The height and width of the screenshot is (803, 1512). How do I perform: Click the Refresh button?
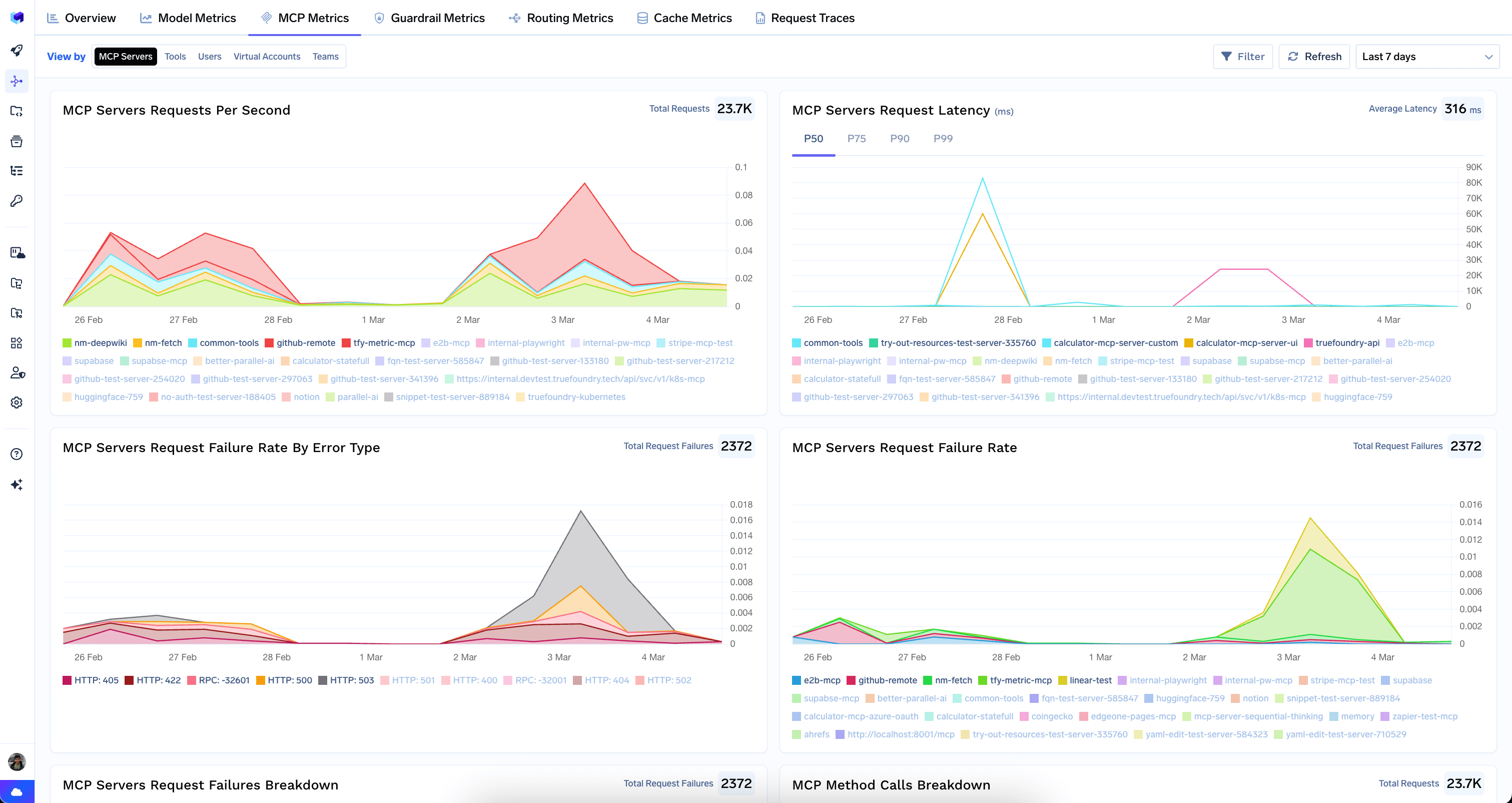[x=1314, y=57]
